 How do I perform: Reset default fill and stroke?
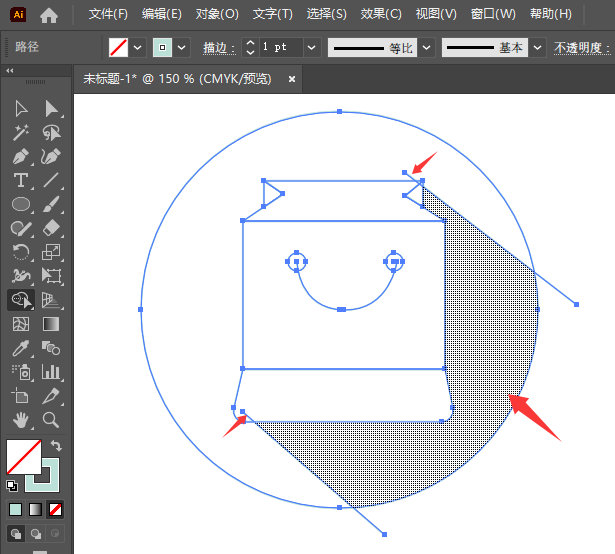pos(12,486)
